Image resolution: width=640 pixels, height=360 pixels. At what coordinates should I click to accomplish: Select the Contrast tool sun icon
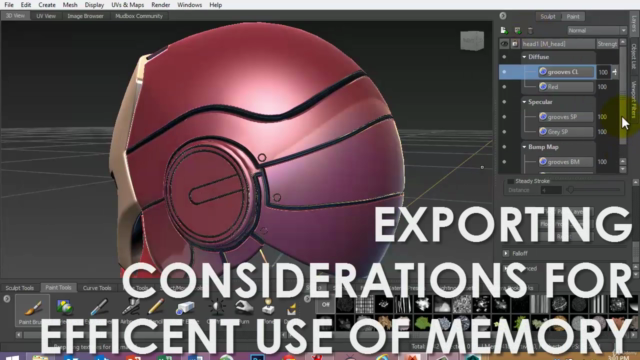pos(216,307)
